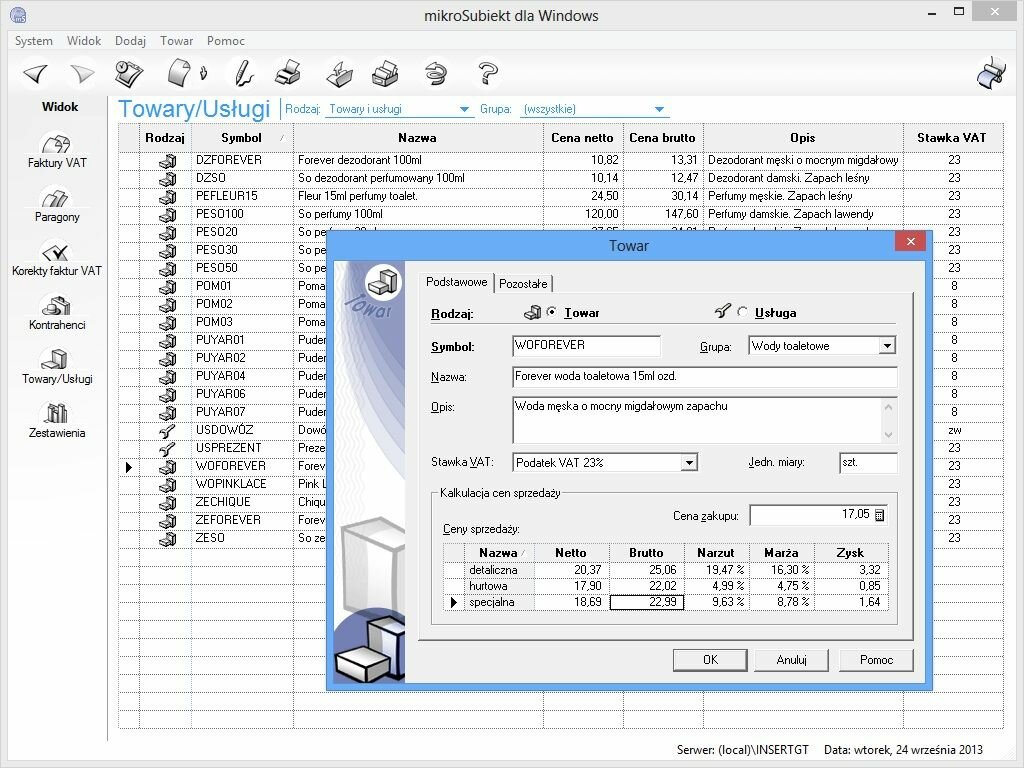Confirm the Towar dialog with OK

click(x=710, y=660)
